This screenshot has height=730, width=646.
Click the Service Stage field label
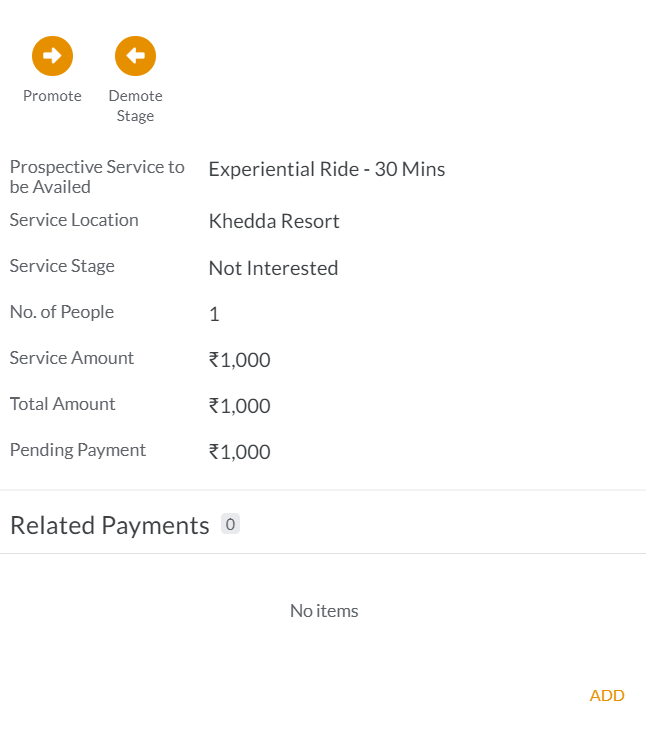[62, 266]
